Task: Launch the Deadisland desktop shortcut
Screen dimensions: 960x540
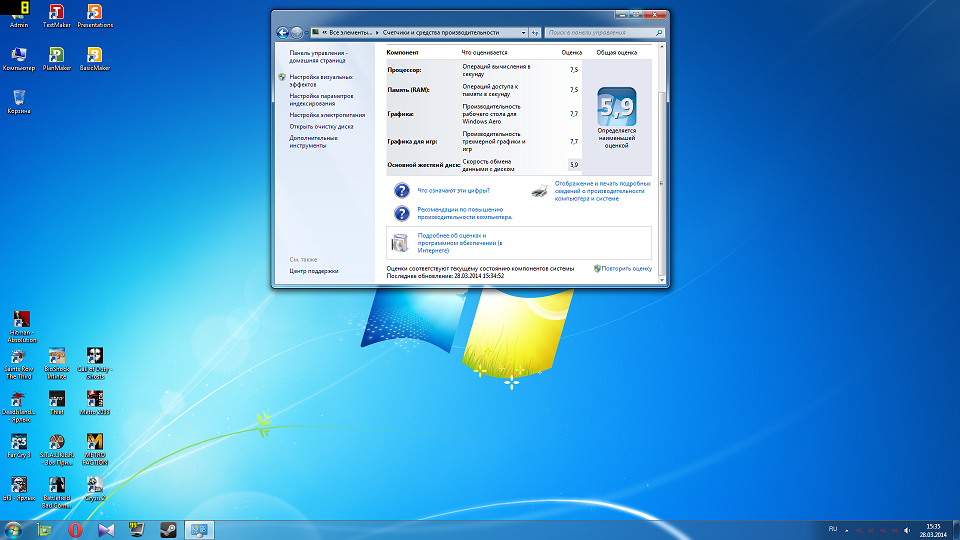Action: pos(18,407)
